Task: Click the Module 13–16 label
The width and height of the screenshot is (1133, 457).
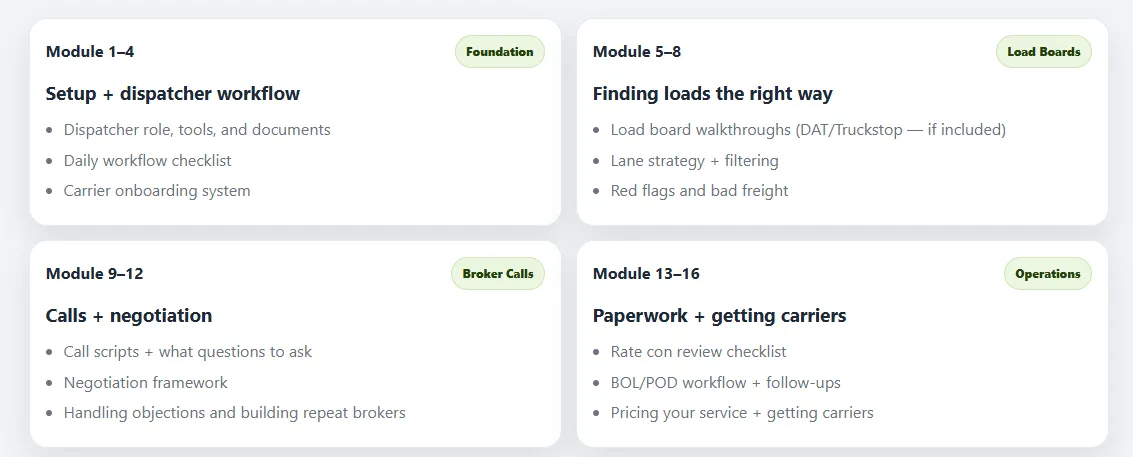Action: pos(646,274)
